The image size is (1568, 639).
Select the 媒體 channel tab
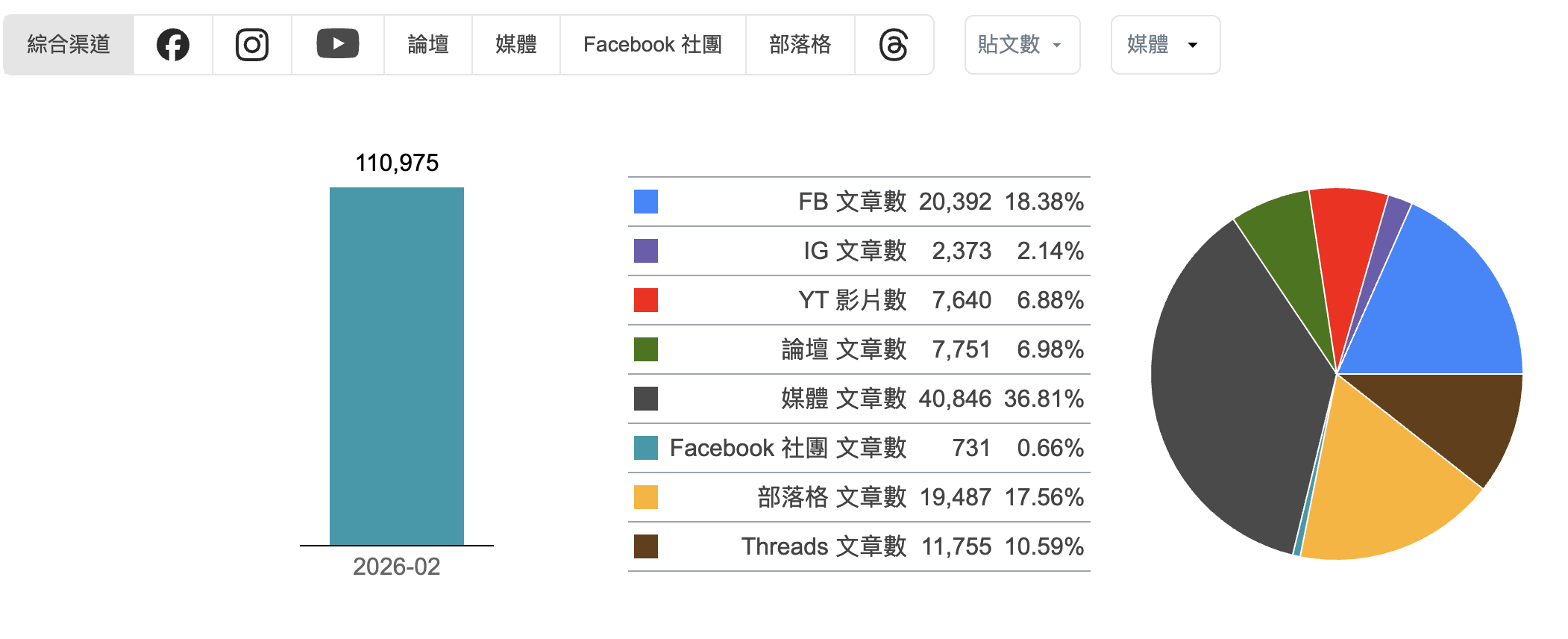pos(516,45)
